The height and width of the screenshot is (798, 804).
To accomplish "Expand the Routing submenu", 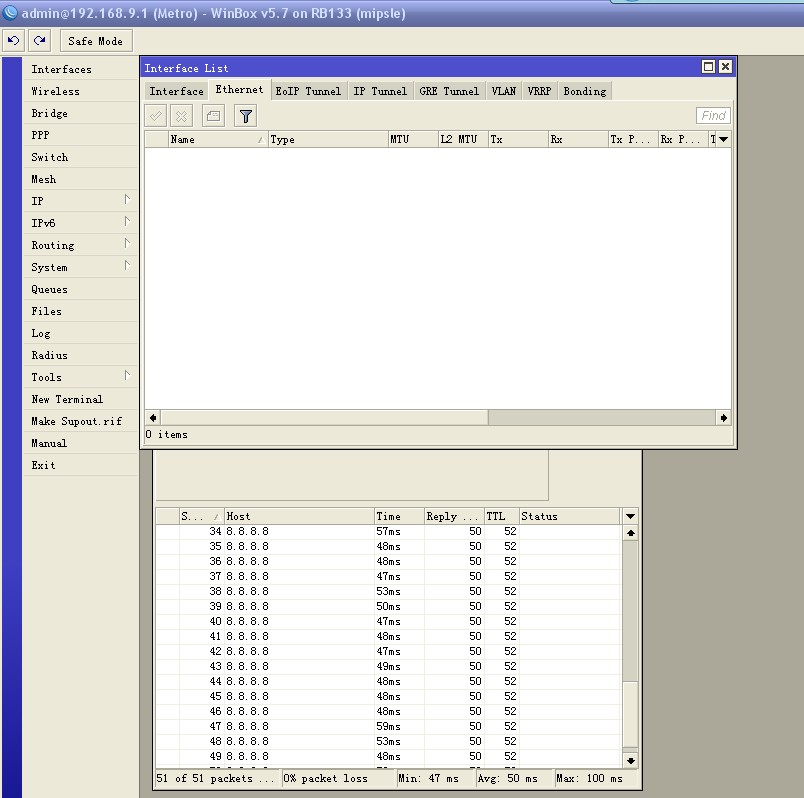I will [x=81, y=245].
